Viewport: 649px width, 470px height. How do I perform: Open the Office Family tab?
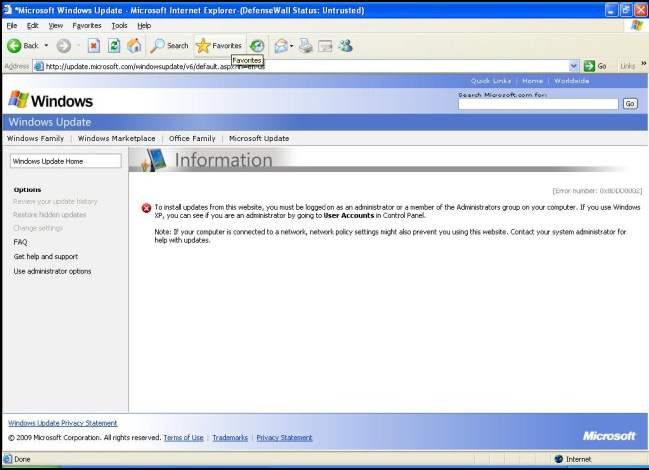click(192, 139)
